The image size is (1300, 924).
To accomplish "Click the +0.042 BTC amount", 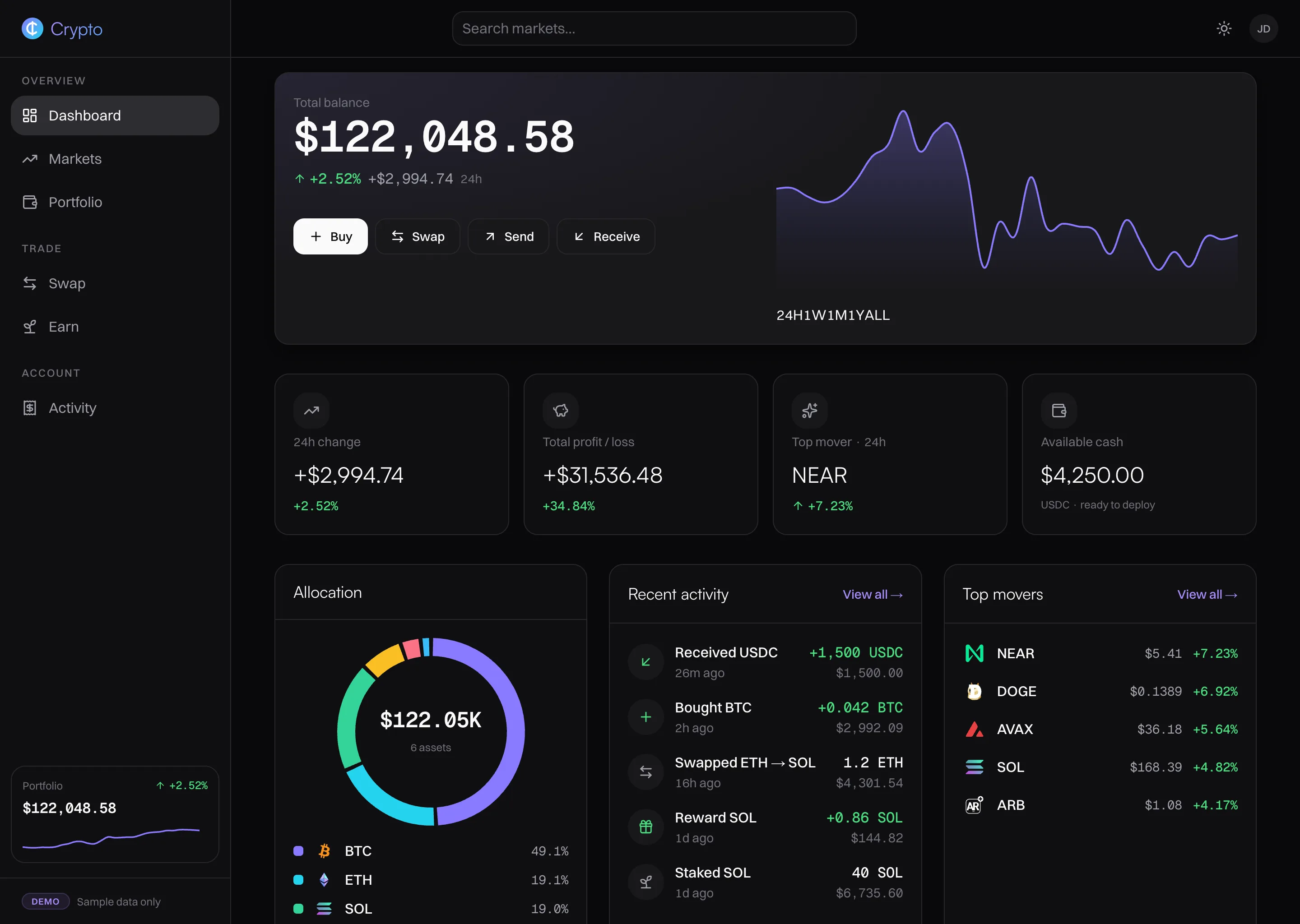I will [x=860, y=708].
